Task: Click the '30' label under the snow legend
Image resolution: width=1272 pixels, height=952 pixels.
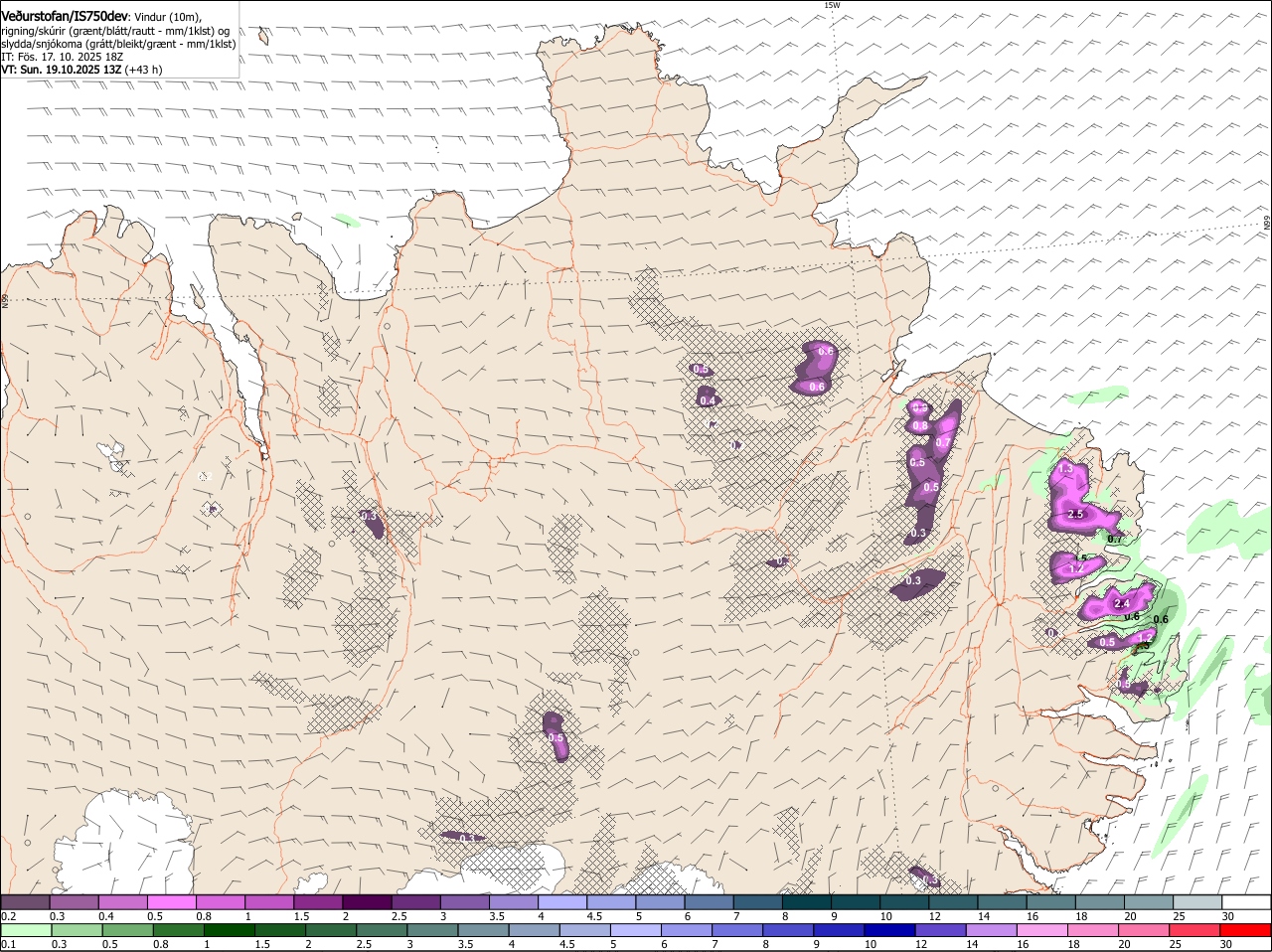Action: 1228,916
